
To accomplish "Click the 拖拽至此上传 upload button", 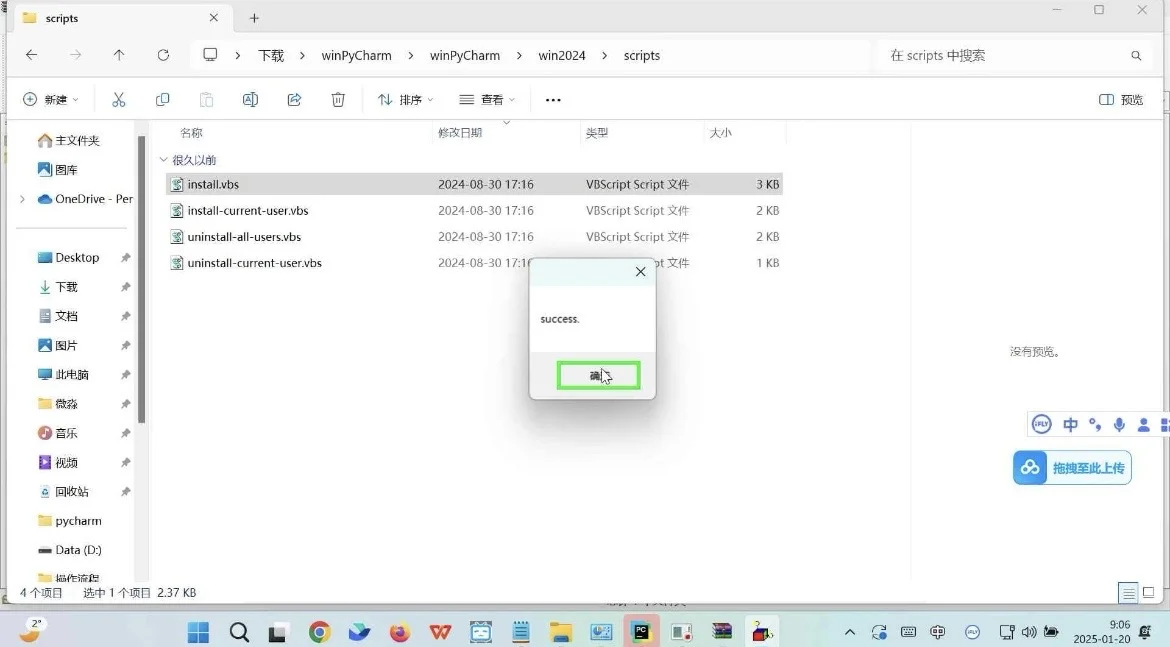I will (x=1071, y=467).
